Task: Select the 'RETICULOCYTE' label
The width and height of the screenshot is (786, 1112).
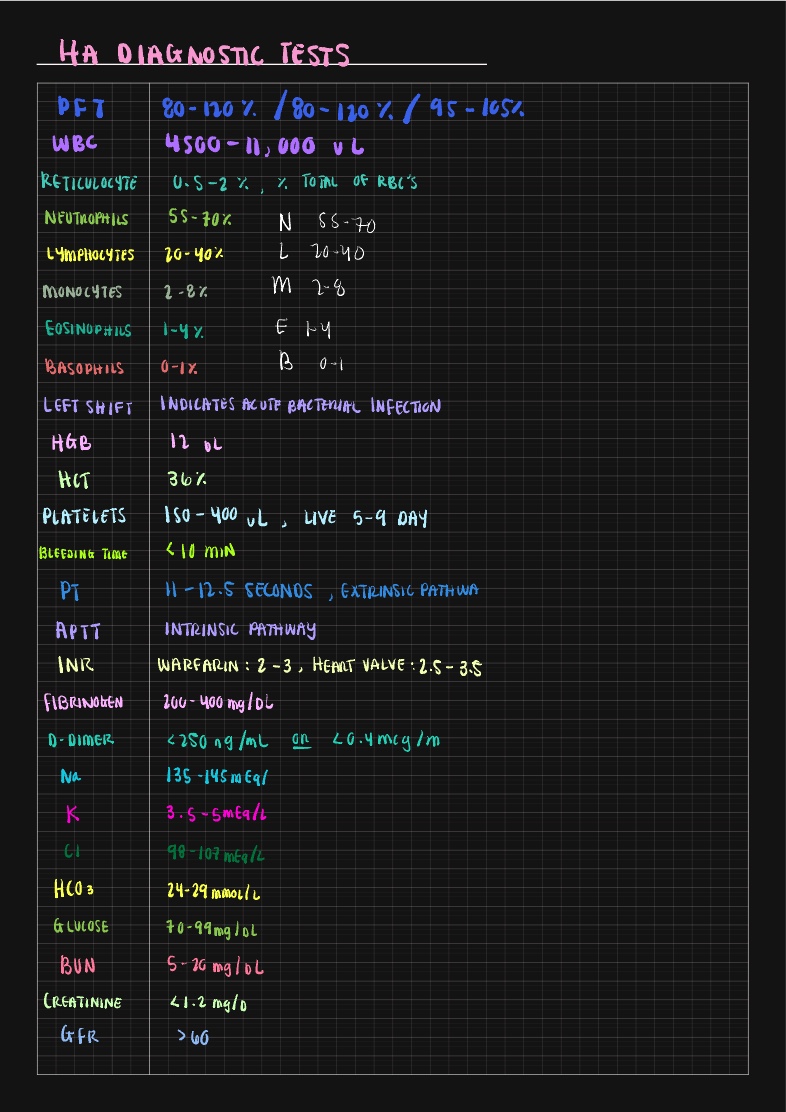Action: click(x=89, y=182)
